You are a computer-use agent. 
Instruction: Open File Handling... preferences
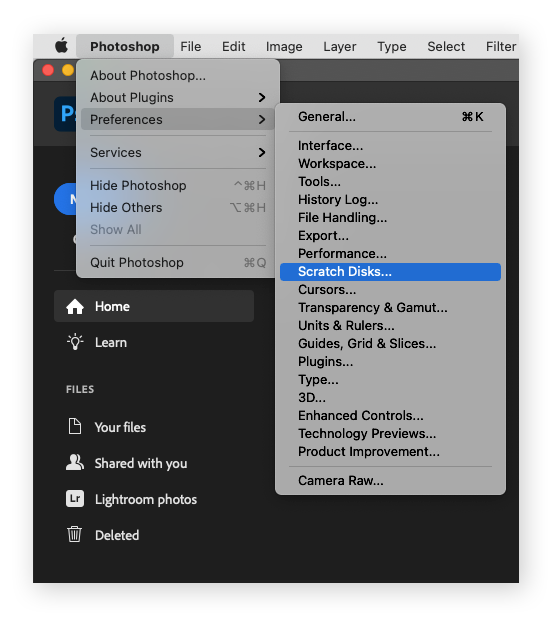tap(390, 218)
